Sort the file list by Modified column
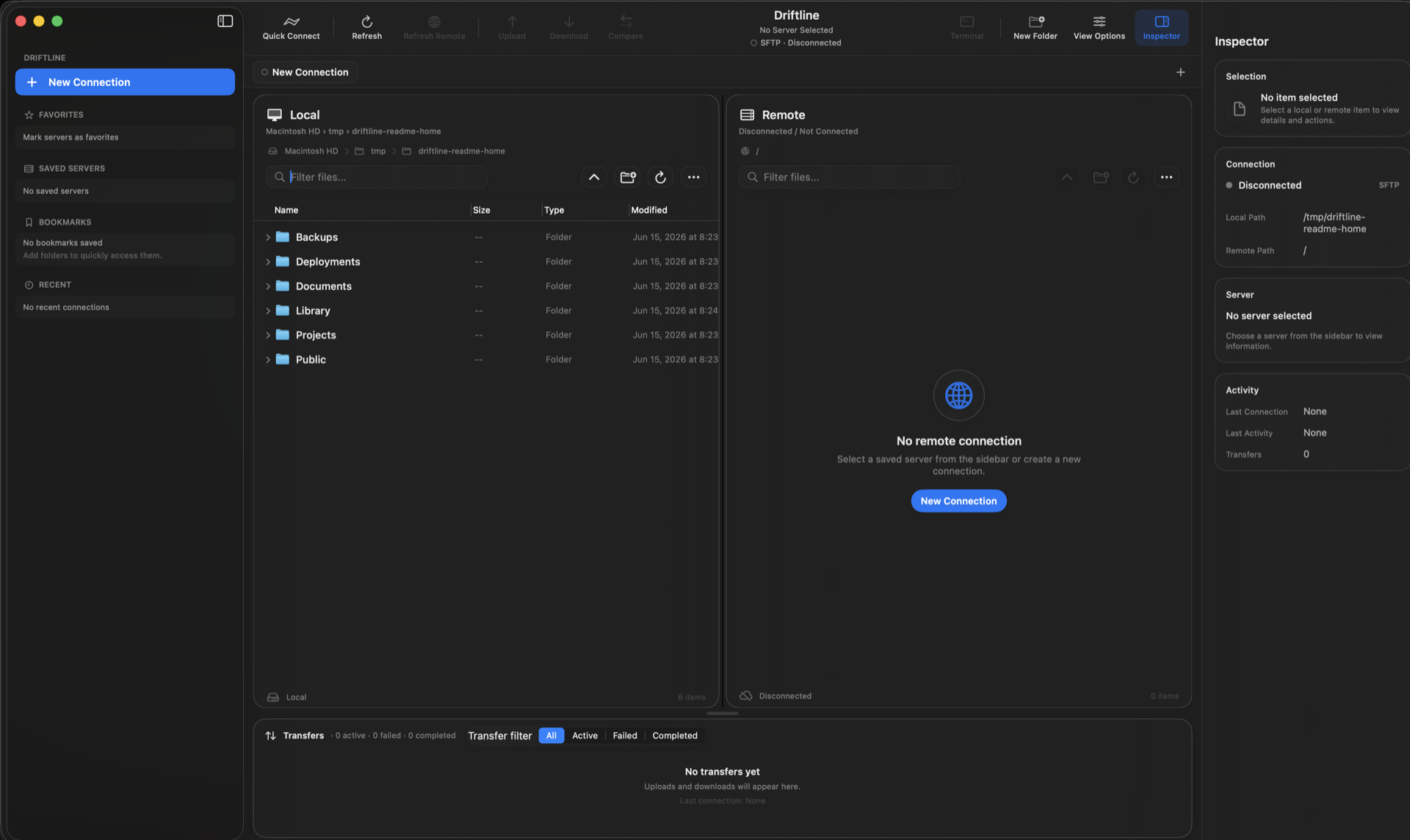The height and width of the screenshot is (840, 1410). [649, 210]
